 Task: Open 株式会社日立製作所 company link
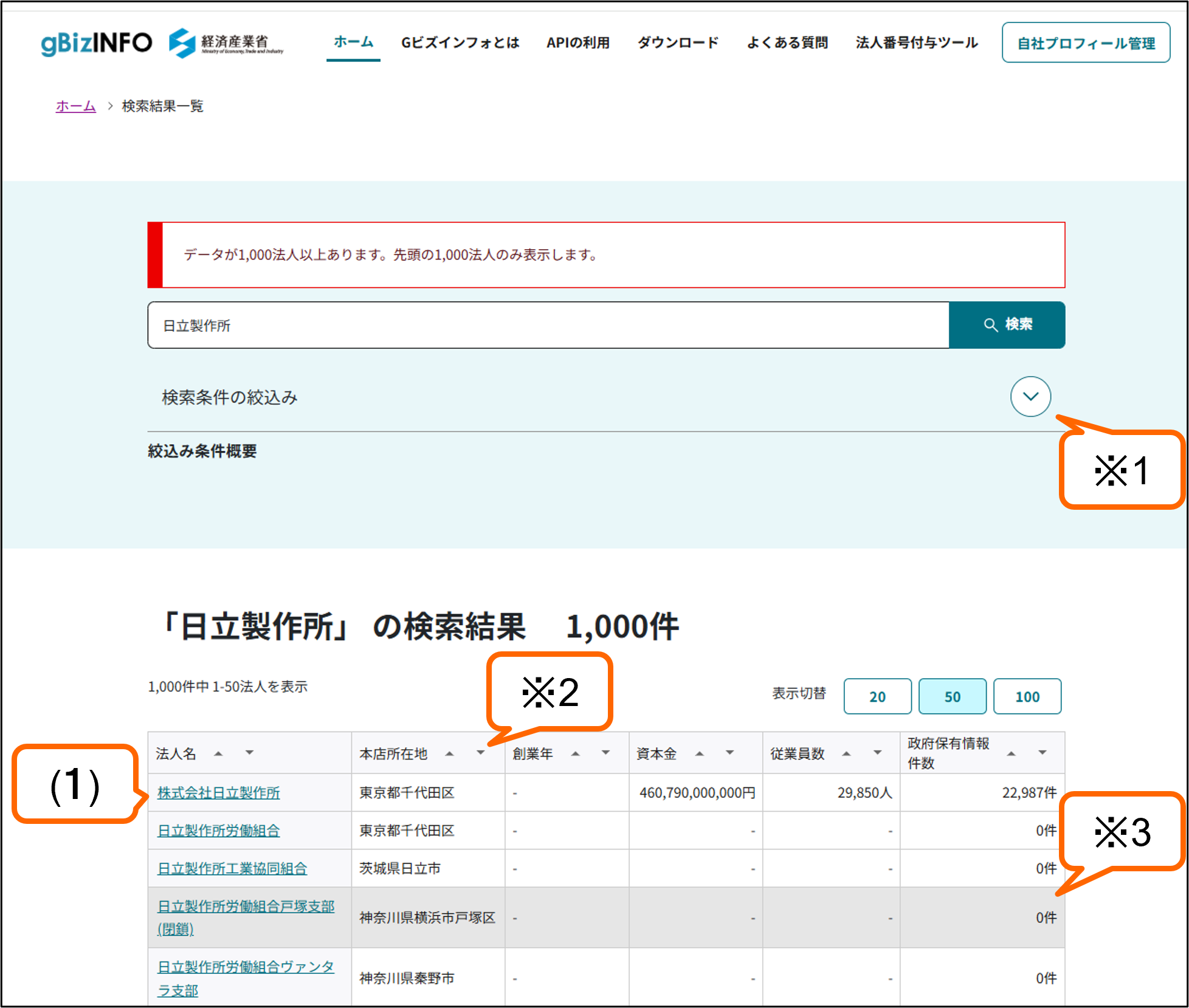(x=218, y=792)
